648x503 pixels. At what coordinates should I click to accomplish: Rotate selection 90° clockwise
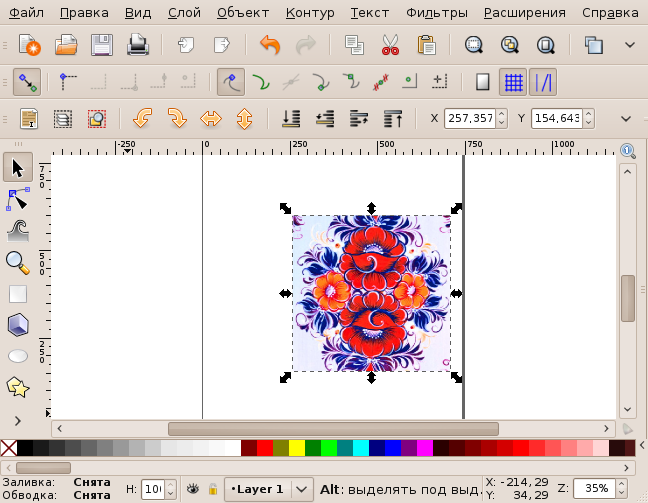click(177, 119)
